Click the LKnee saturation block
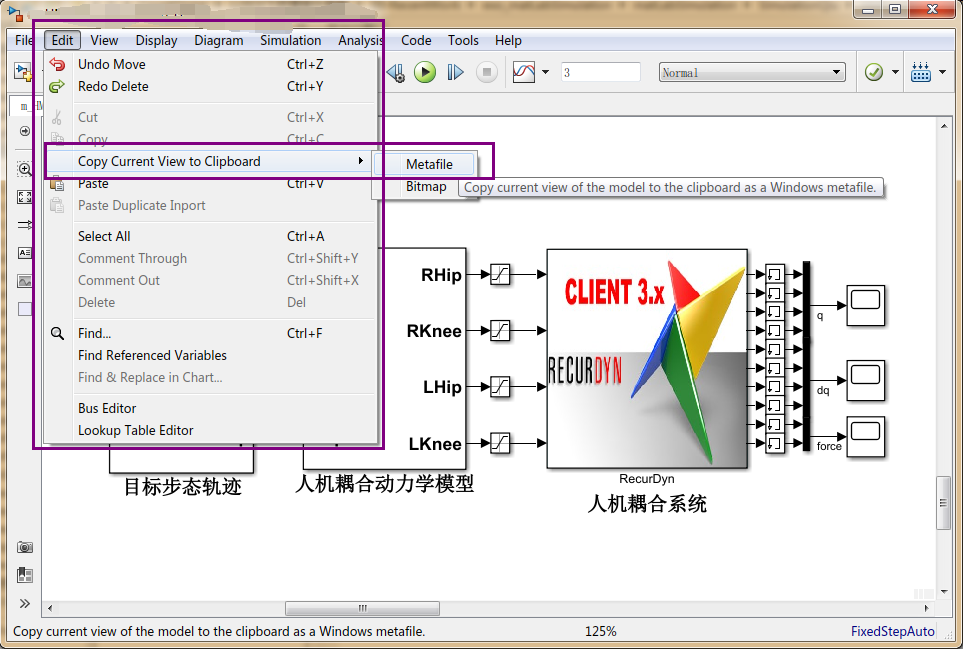Viewport: 963px width, 649px height. pyautogui.click(x=500, y=443)
